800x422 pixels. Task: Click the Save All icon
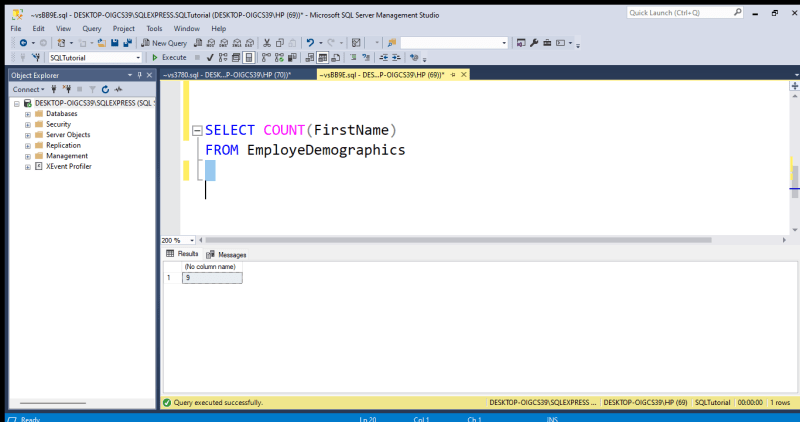pyautogui.click(x=128, y=43)
